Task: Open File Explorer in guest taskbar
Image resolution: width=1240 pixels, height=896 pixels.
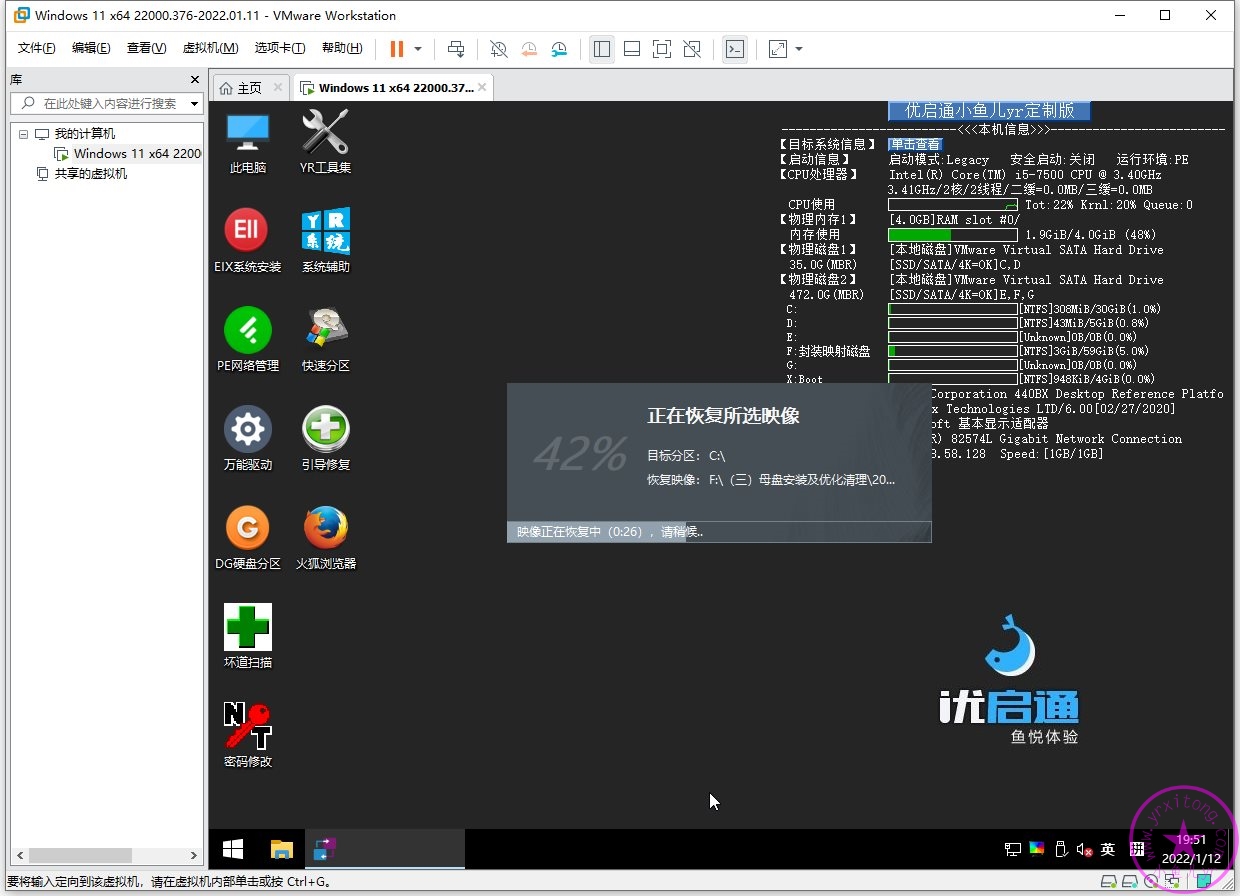Action: point(282,849)
